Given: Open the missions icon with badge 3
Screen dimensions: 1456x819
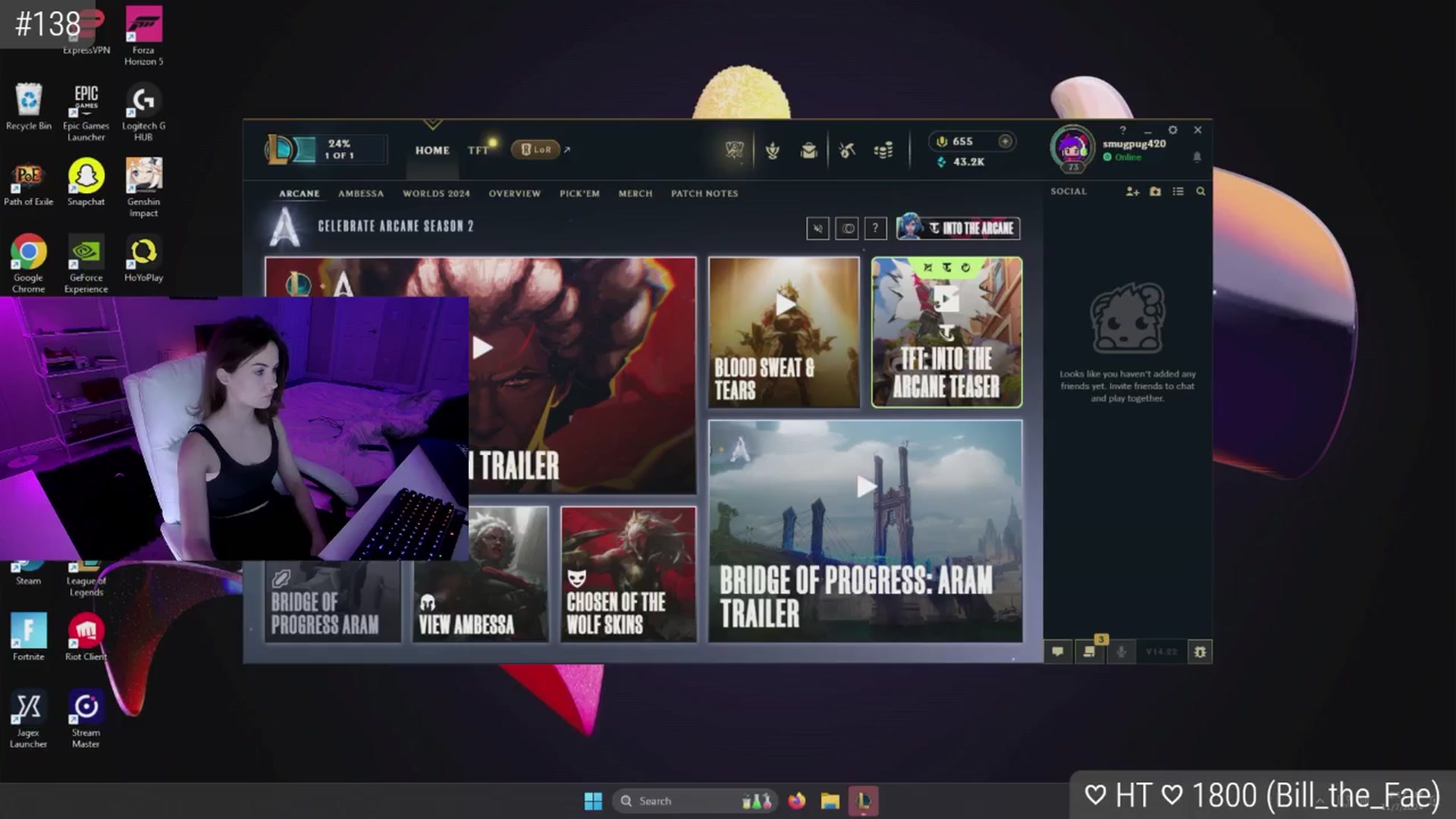Looking at the screenshot, I should [1090, 651].
